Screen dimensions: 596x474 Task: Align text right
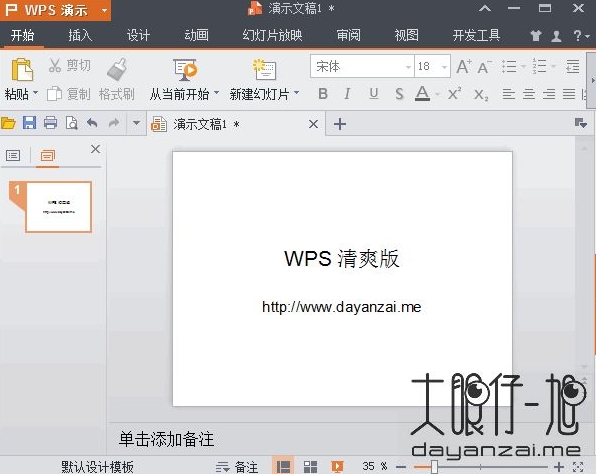(549, 94)
